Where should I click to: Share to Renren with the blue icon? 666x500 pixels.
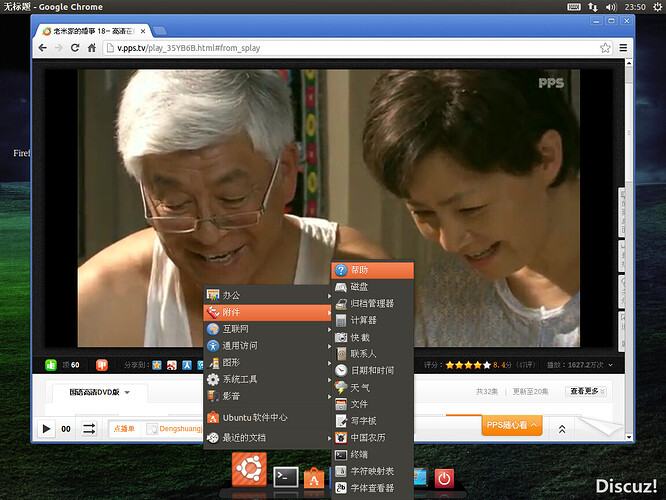[187, 365]
